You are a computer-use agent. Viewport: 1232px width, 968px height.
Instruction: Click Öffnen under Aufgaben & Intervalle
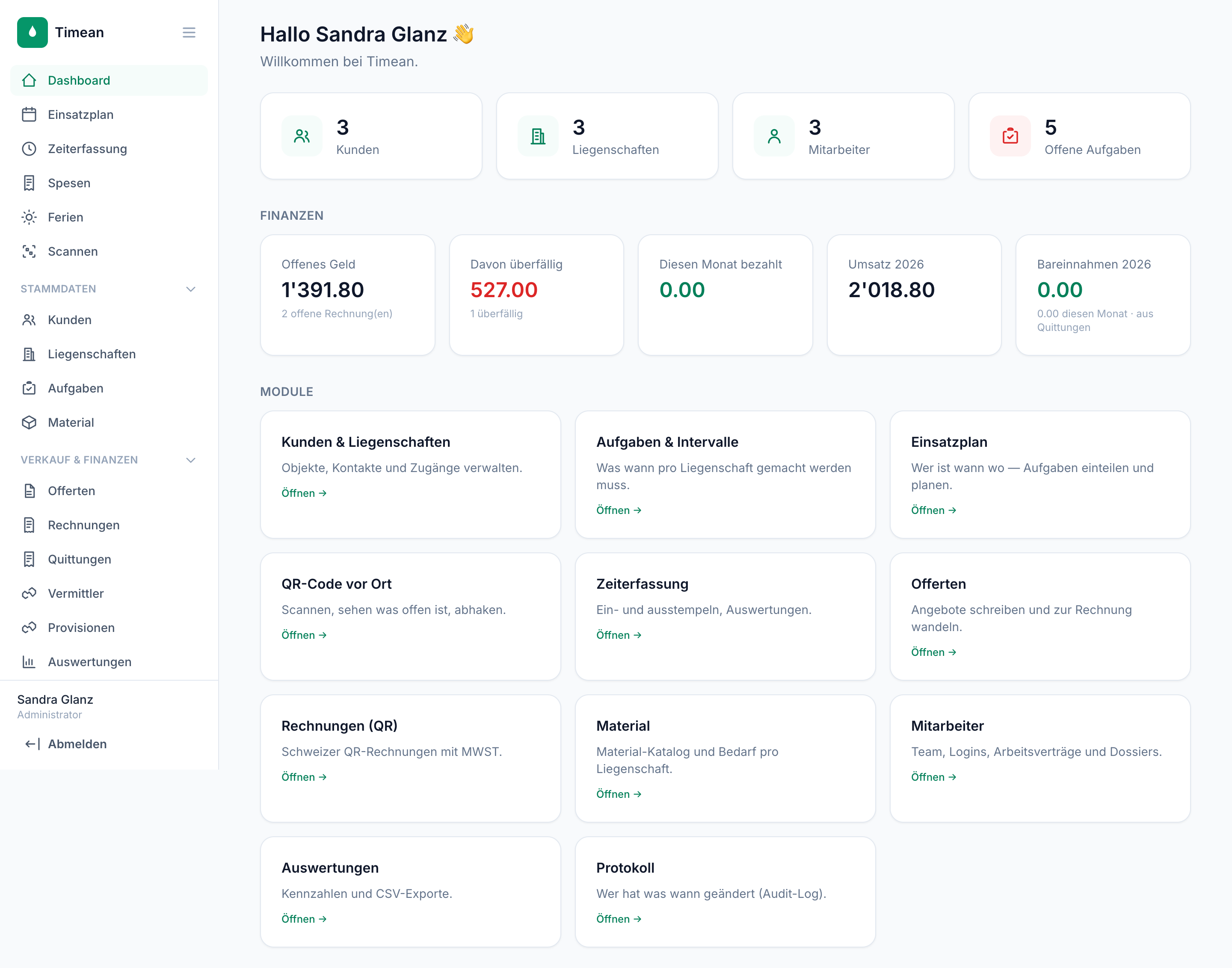(619, 510)
